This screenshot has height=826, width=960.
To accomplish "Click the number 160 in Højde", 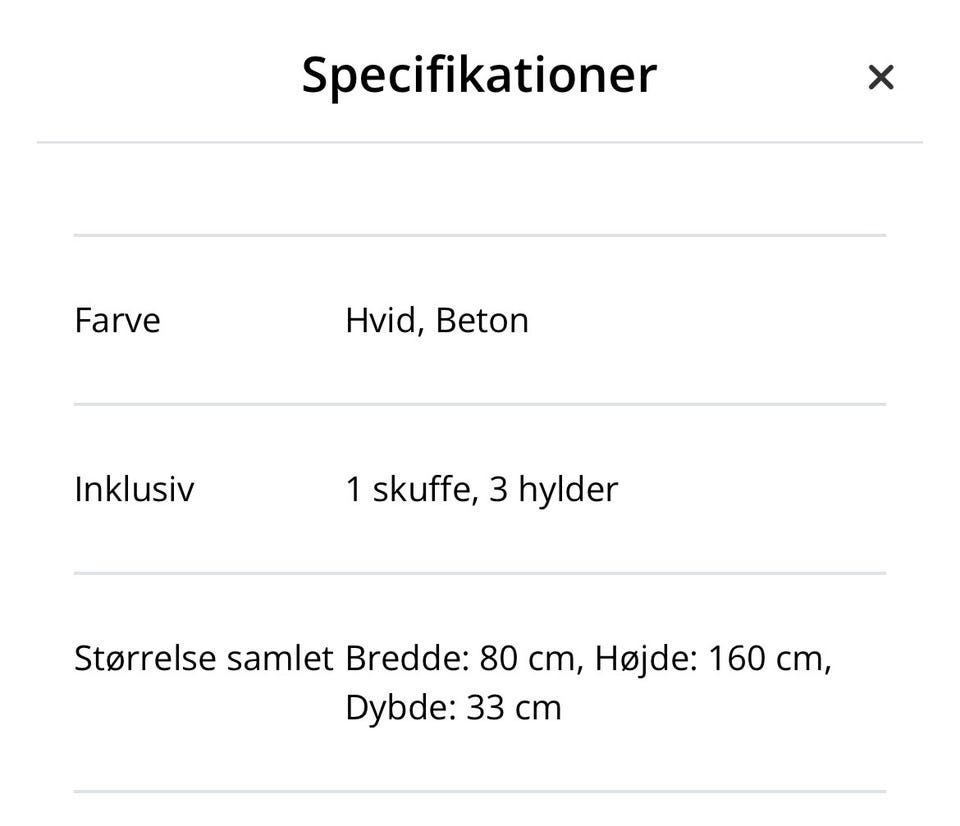I will click(x=738, y=659).
